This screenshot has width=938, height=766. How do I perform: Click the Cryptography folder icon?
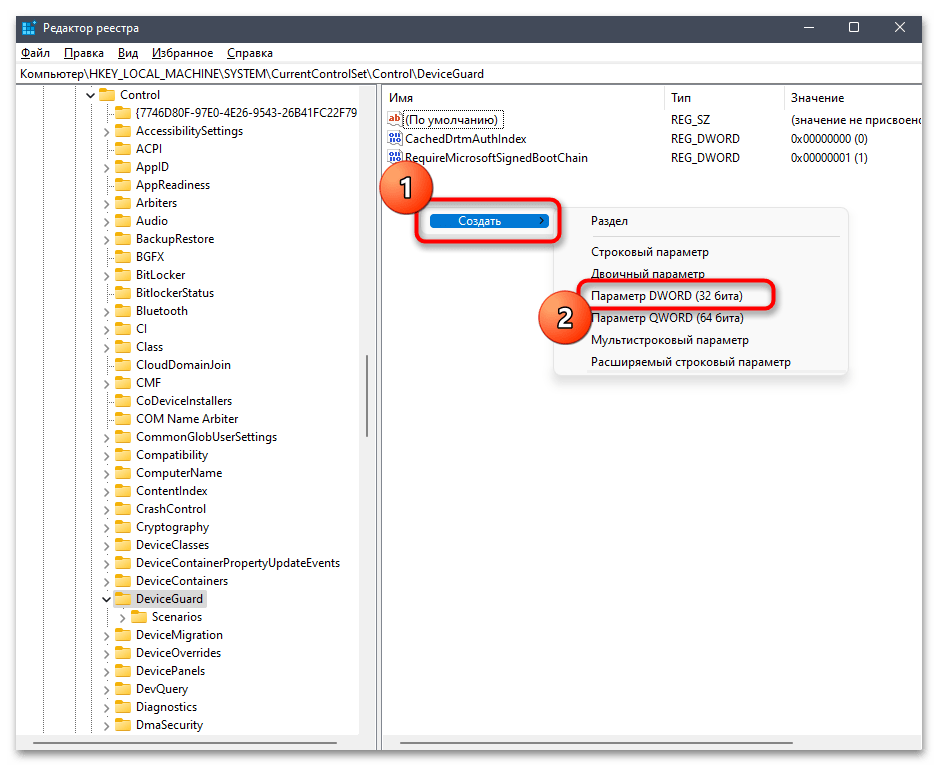[x=123, y=527]
